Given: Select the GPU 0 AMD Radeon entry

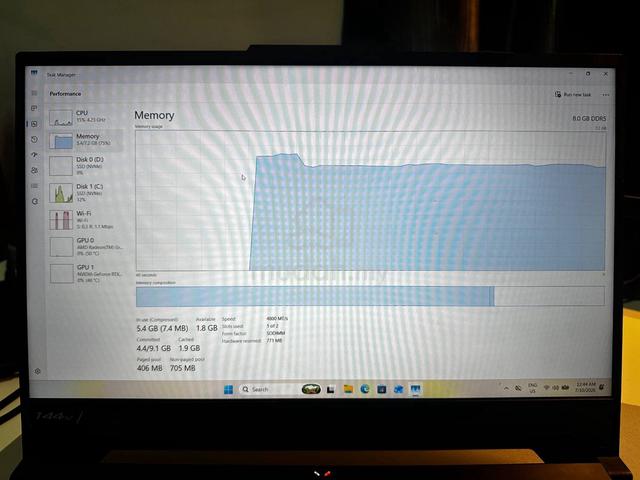Looking at the screenshot, I should click(x=85, y=247).
